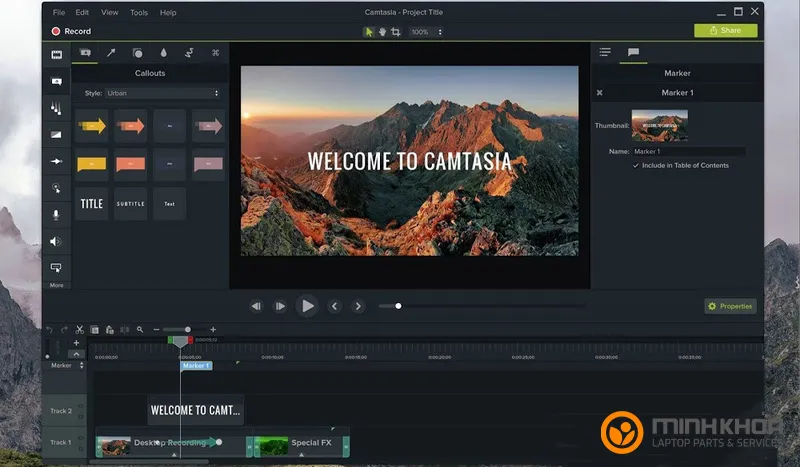Toggle Include in Table of Contents checkbox
The width and height of the screenshot is (800, 467).
(x=636, y=166)
